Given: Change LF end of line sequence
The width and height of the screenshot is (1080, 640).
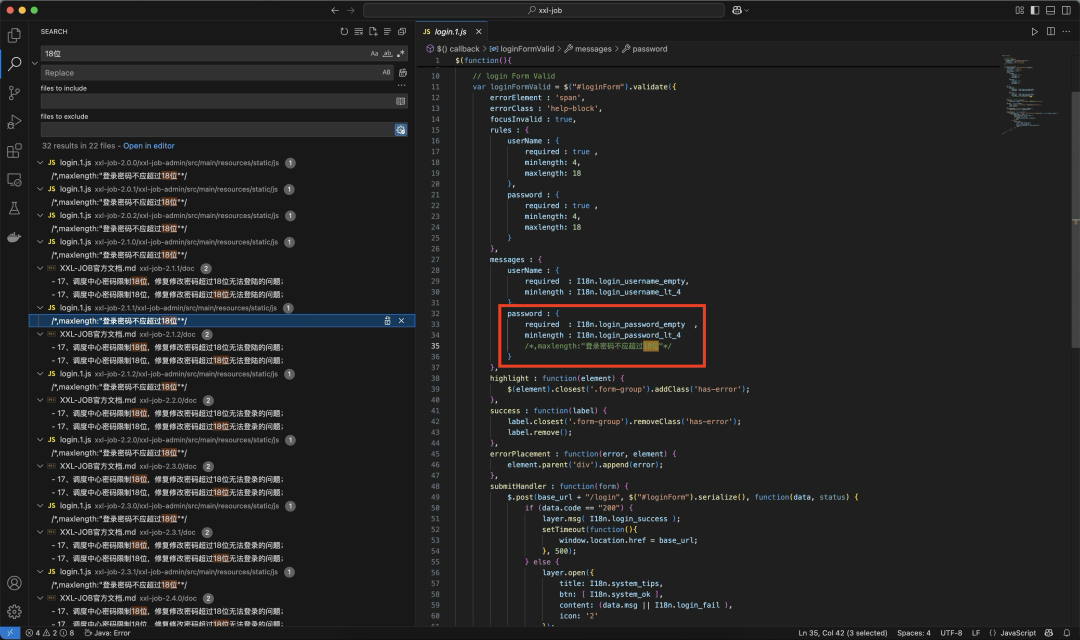Looking at the screenshot, I should click(975, 633).
